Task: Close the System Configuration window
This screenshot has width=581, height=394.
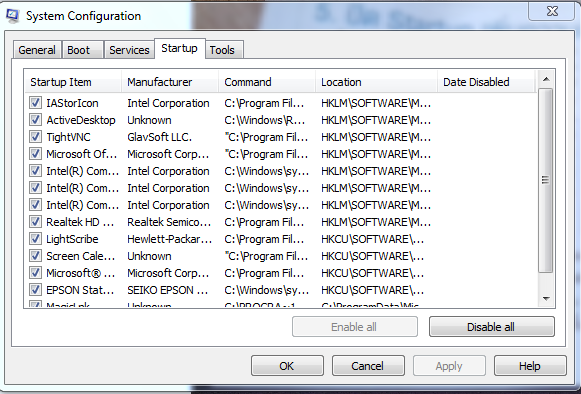Action: coord(552,11)
